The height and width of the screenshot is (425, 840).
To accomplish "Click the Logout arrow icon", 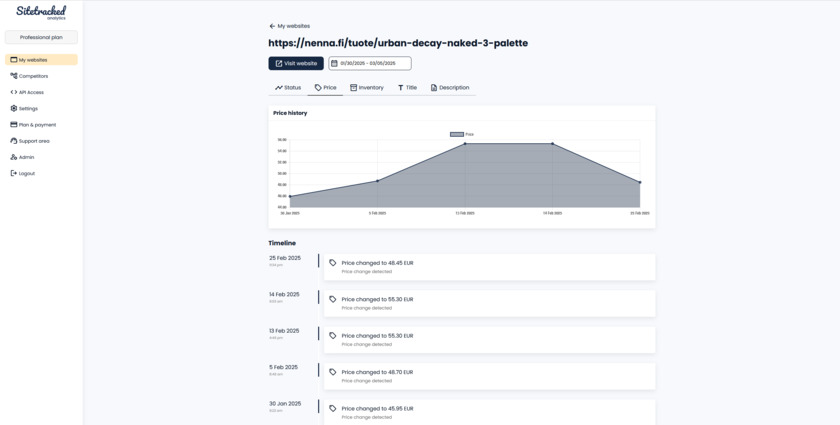I will click(x=14, y=173).
